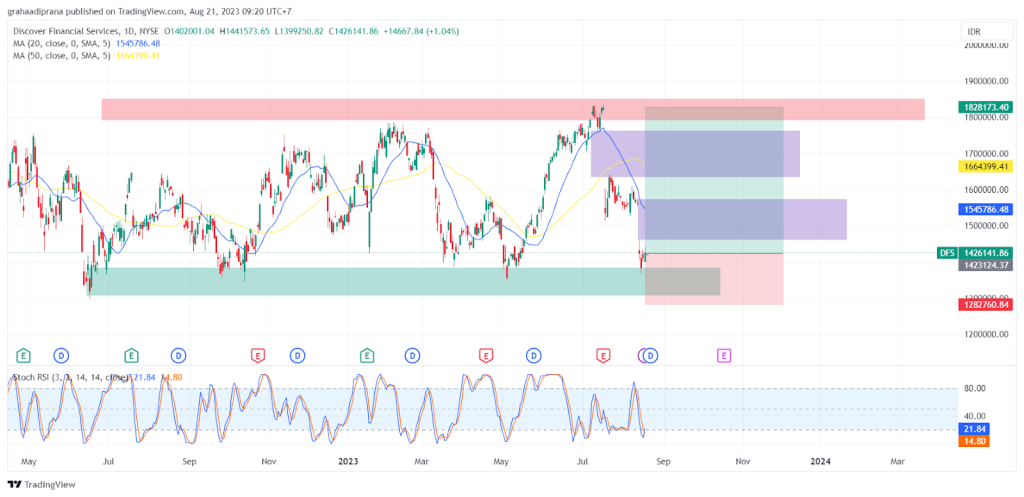Image resolution: width=1024 pixels, height=497 pixels.
Task: Open green earnings E marker just before May 2022
Action: [23, 355]
